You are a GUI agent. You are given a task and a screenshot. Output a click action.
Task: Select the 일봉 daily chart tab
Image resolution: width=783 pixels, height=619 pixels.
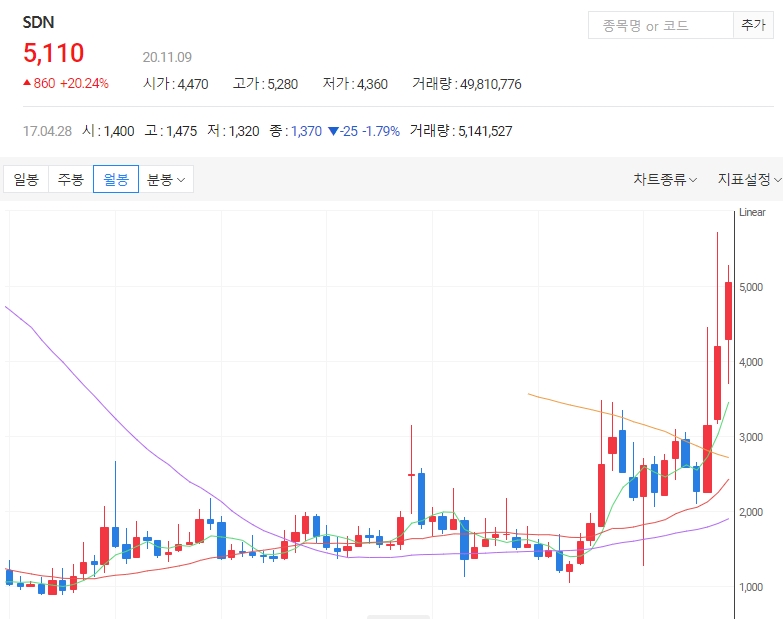pyautogui.click(x=26, y=179)
